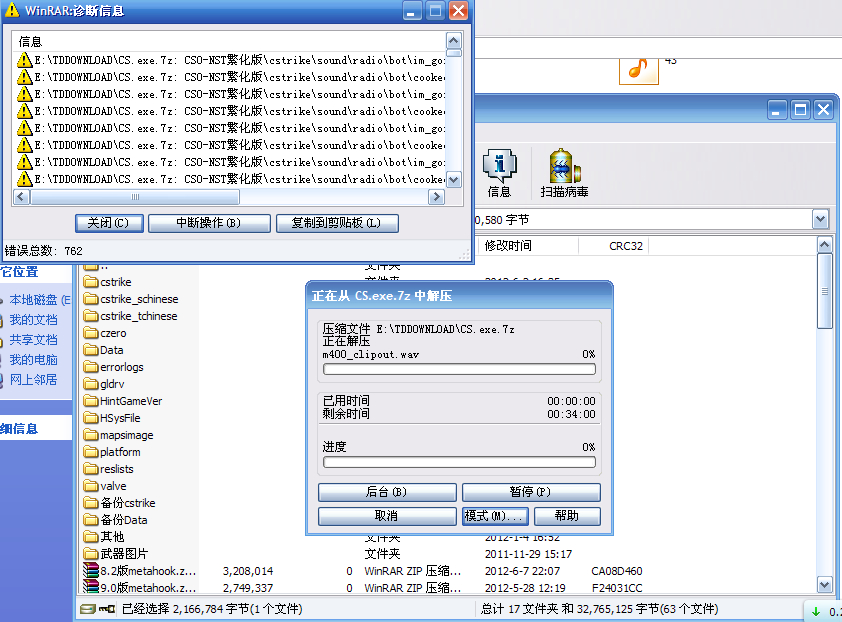
Task: Click the HintGameVer folder icon
Action: pyautogui.click(x=91, y=401)
